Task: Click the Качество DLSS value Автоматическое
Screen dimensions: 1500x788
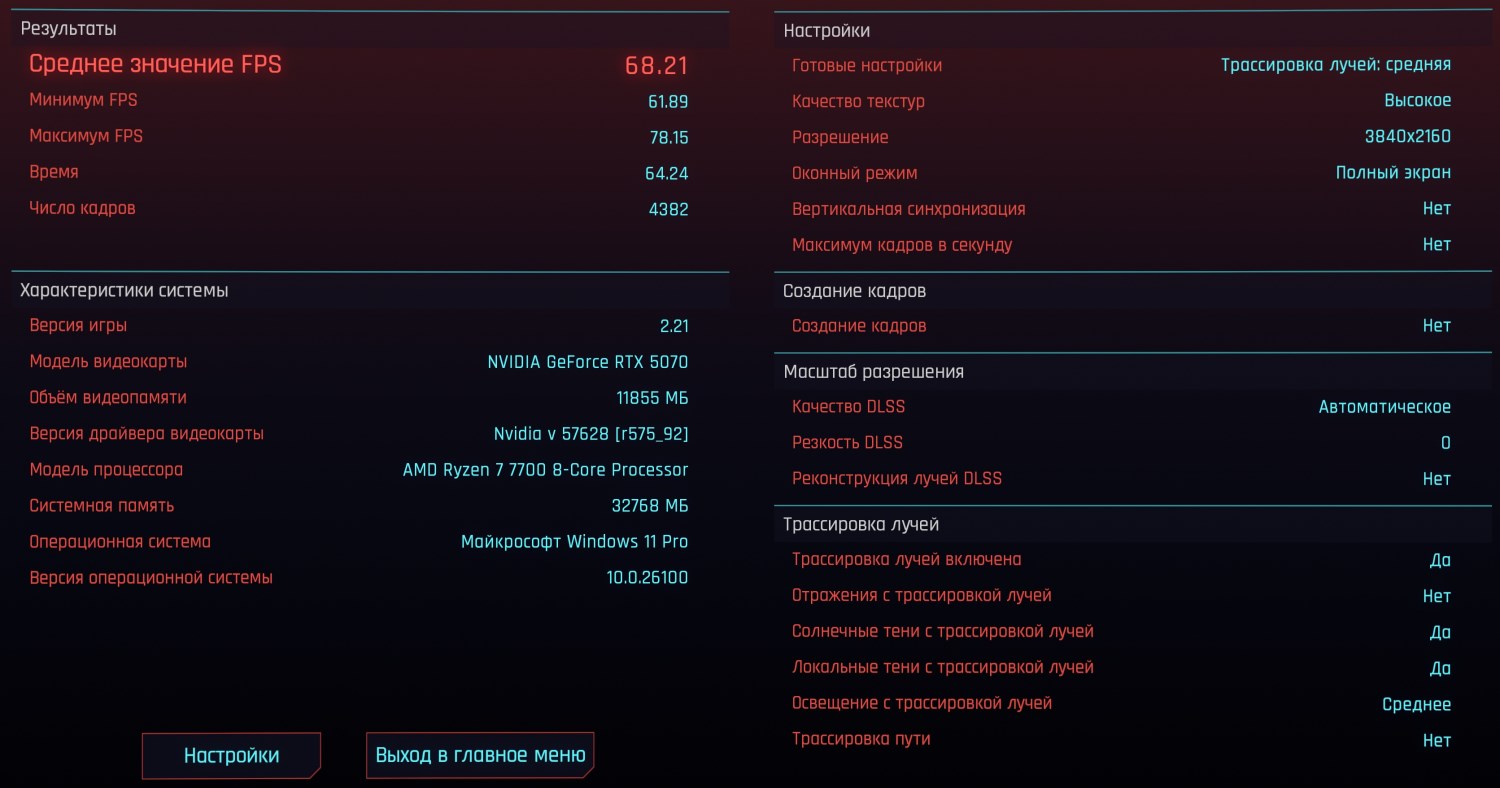Action: tap(1384, 407)
